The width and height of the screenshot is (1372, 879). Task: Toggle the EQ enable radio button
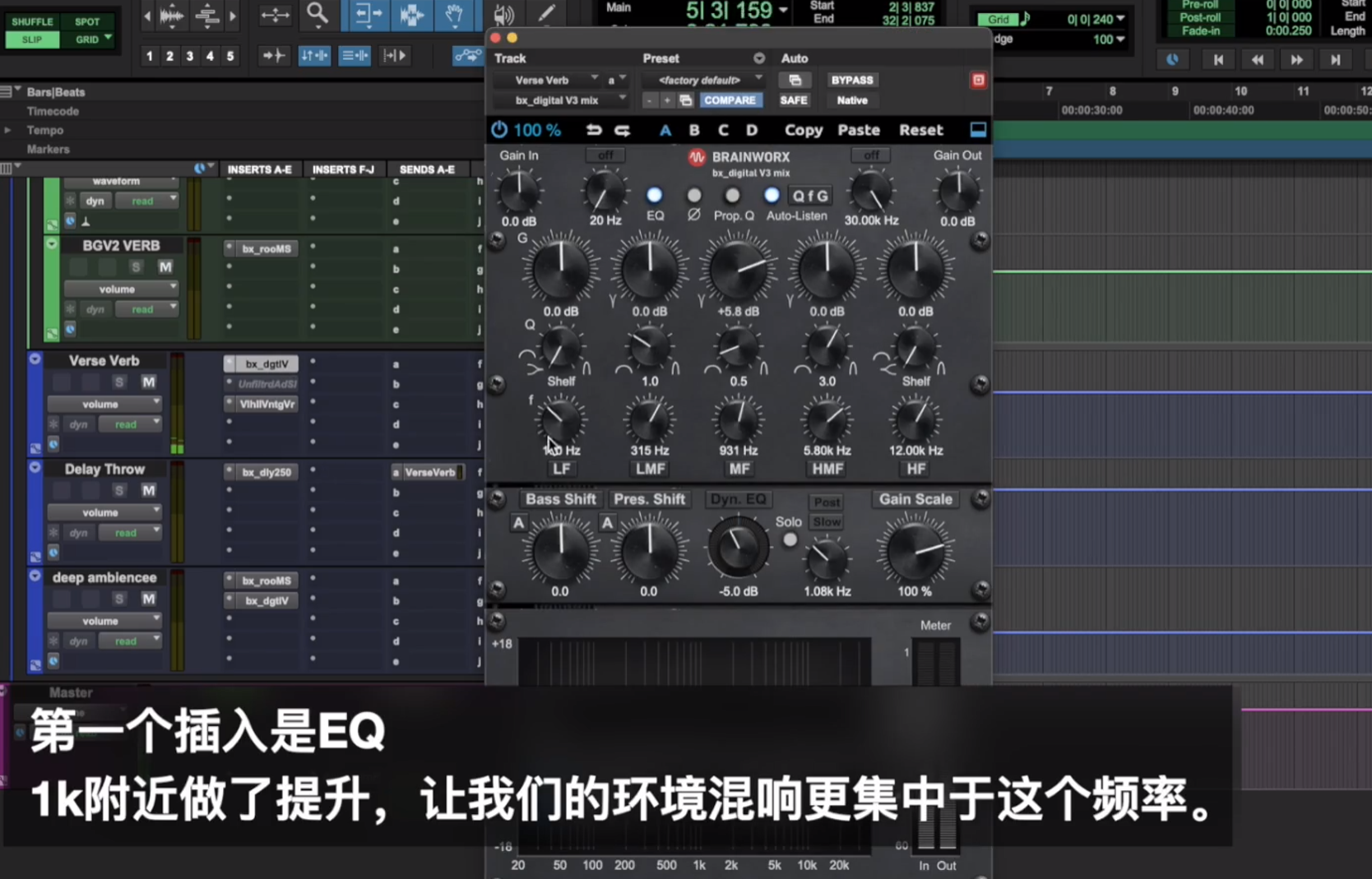point(655,196)
